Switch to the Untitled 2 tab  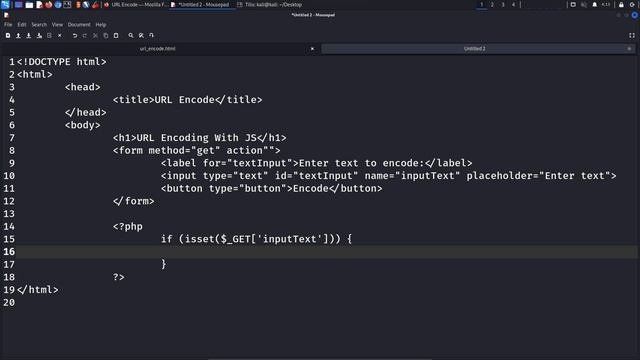click(x=474, y=49)
